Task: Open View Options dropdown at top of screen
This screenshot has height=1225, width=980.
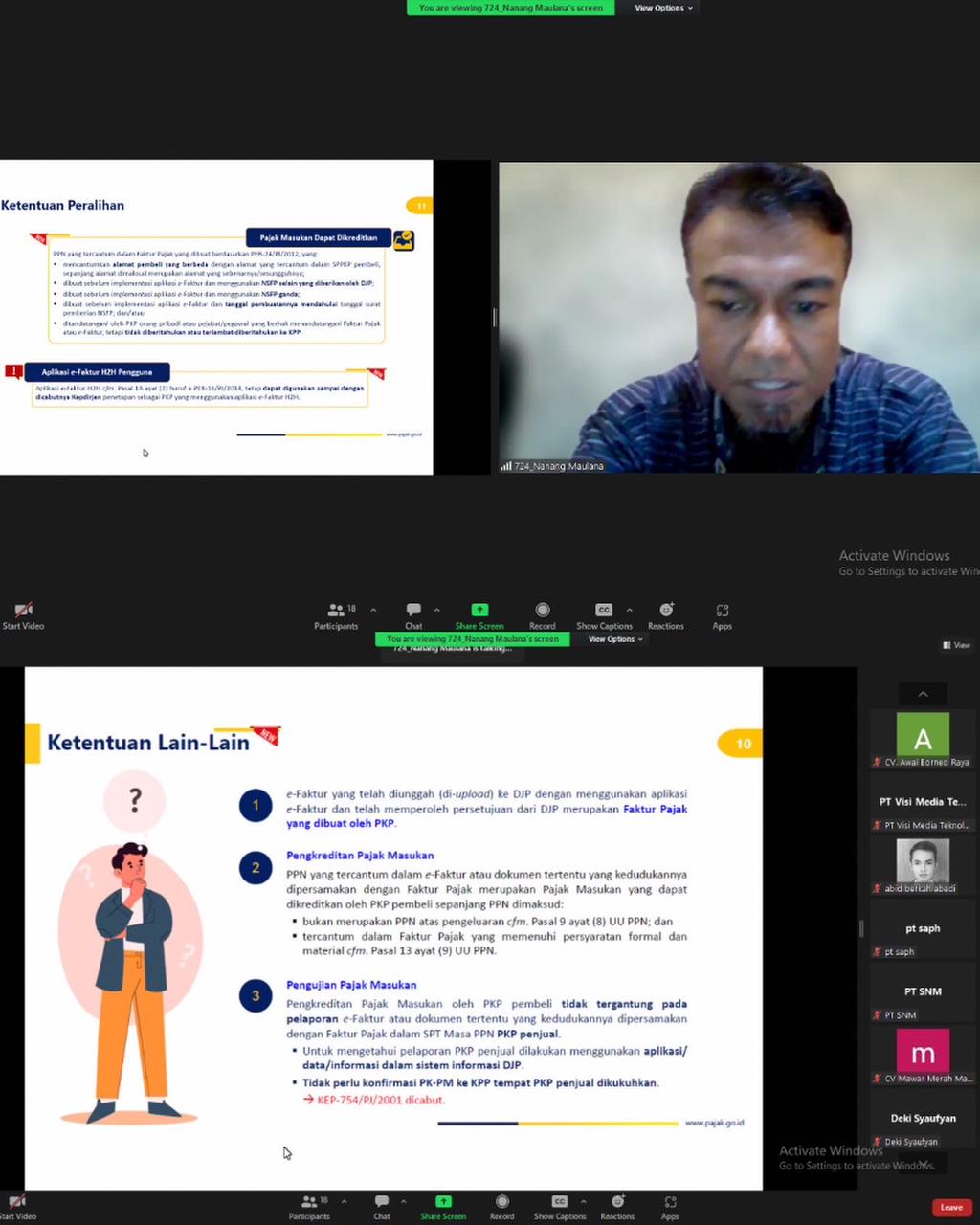Action: pyautogui.click(x=663, y=8)
